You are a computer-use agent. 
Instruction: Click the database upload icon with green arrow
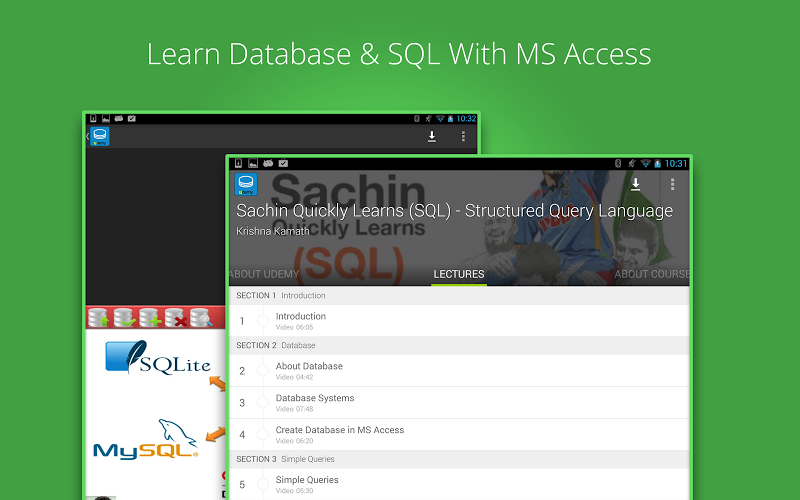point(98,317)
